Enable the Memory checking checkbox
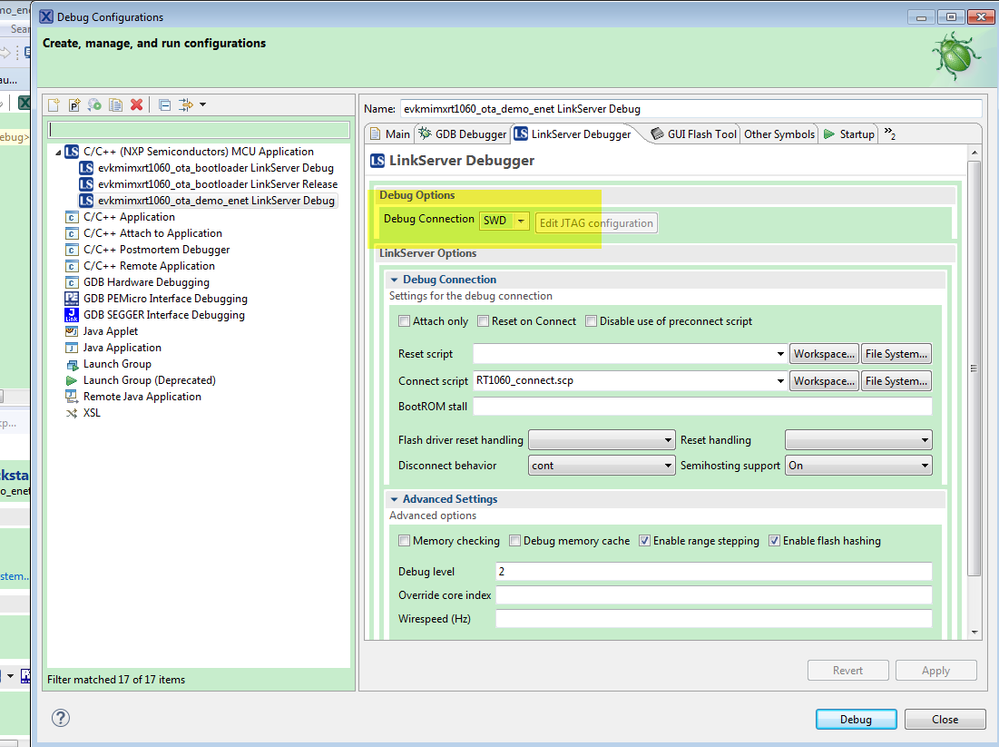 tap(404, 540)
